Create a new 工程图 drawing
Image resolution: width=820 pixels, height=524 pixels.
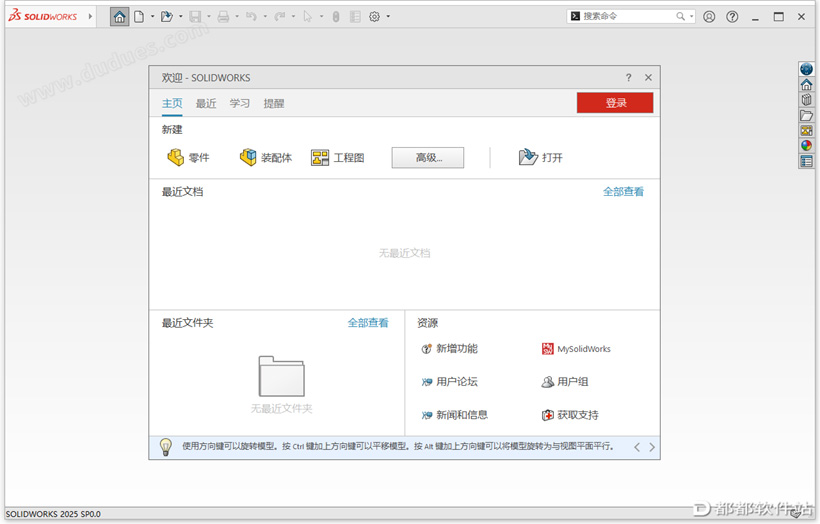point(338,157)
